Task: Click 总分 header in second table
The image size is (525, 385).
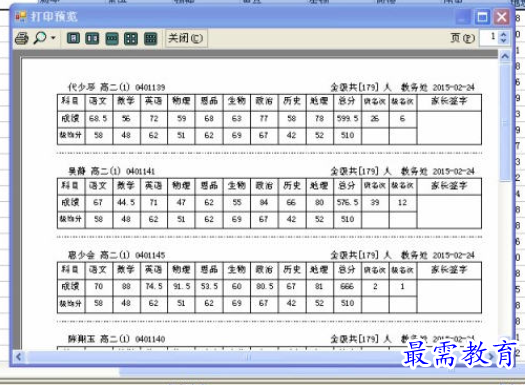Action: point(347,185)
